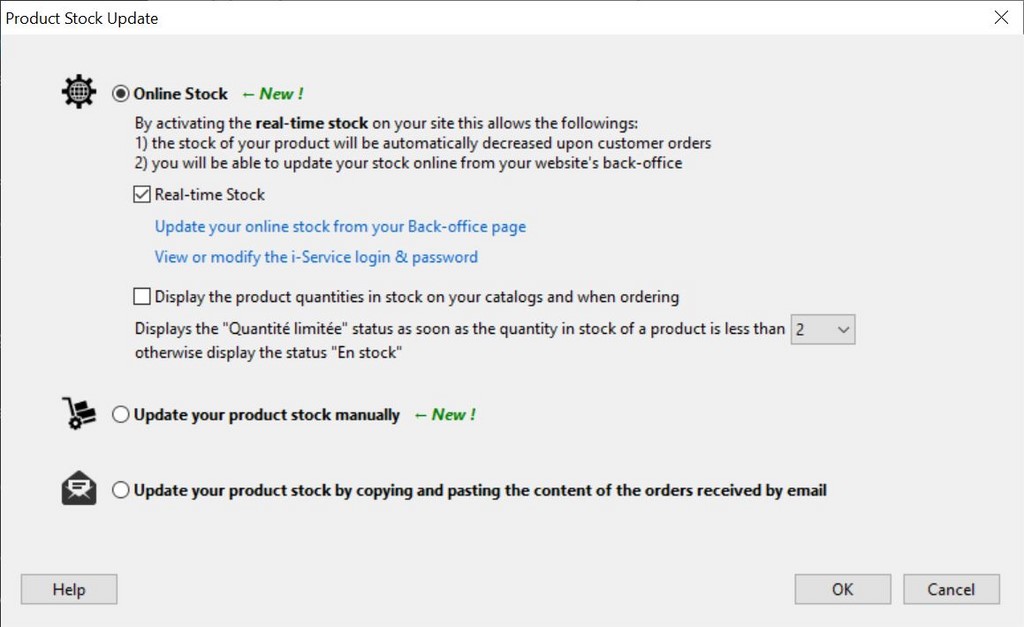Enable display of product quantities in stock
The width and height of the screenshot is (1024, 627).
click(142, 296)
